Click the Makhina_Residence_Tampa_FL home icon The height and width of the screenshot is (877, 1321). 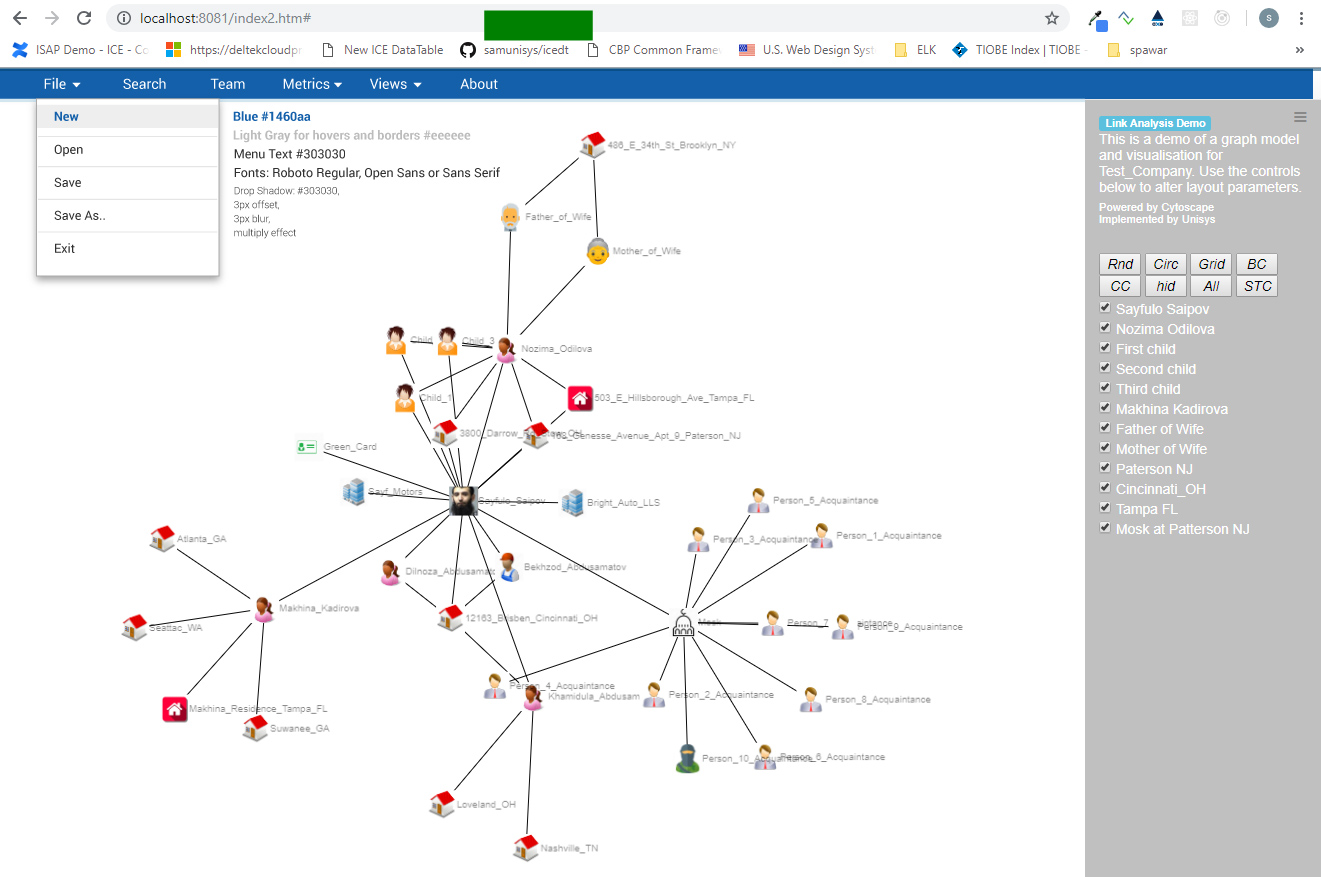click(175, 709)
